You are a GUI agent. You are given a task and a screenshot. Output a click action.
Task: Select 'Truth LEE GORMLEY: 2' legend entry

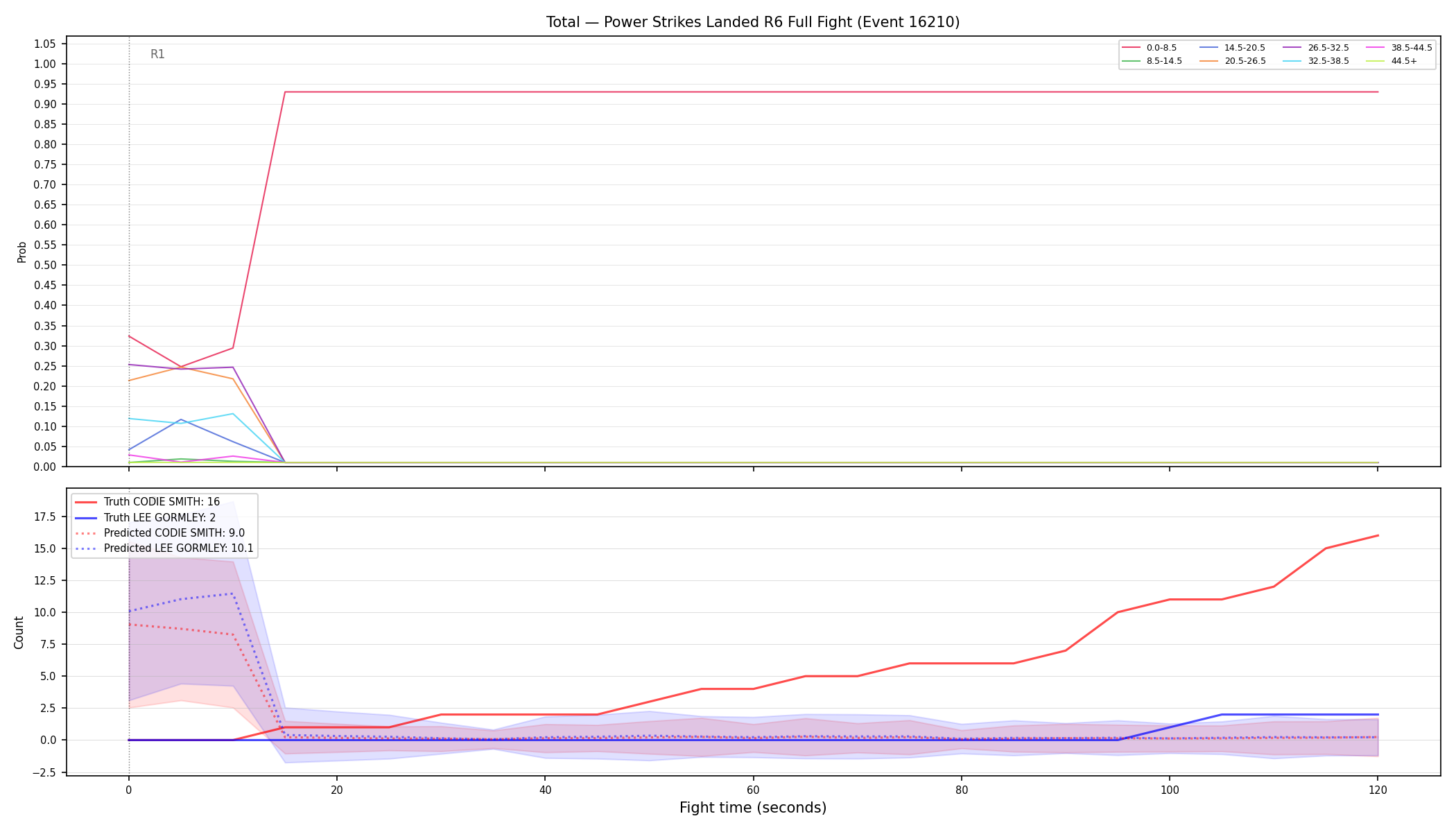[x=159, y=517]
